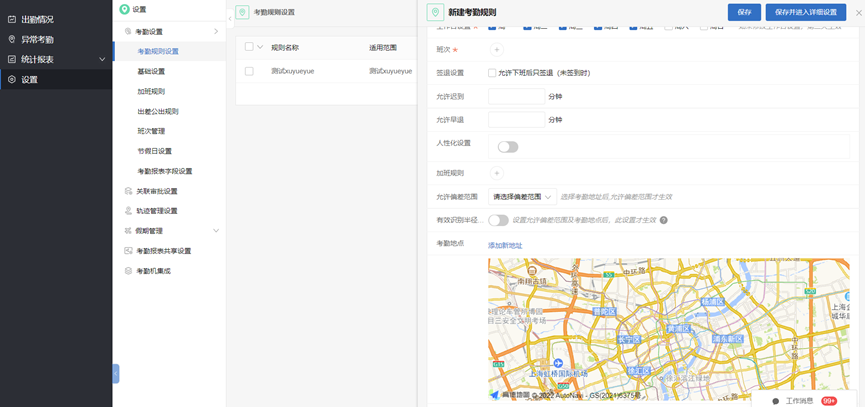The image size is (865, 407).
Task: Add an overtime rule with the 加班规则 plus icon
Action: (x=496, y=173)
